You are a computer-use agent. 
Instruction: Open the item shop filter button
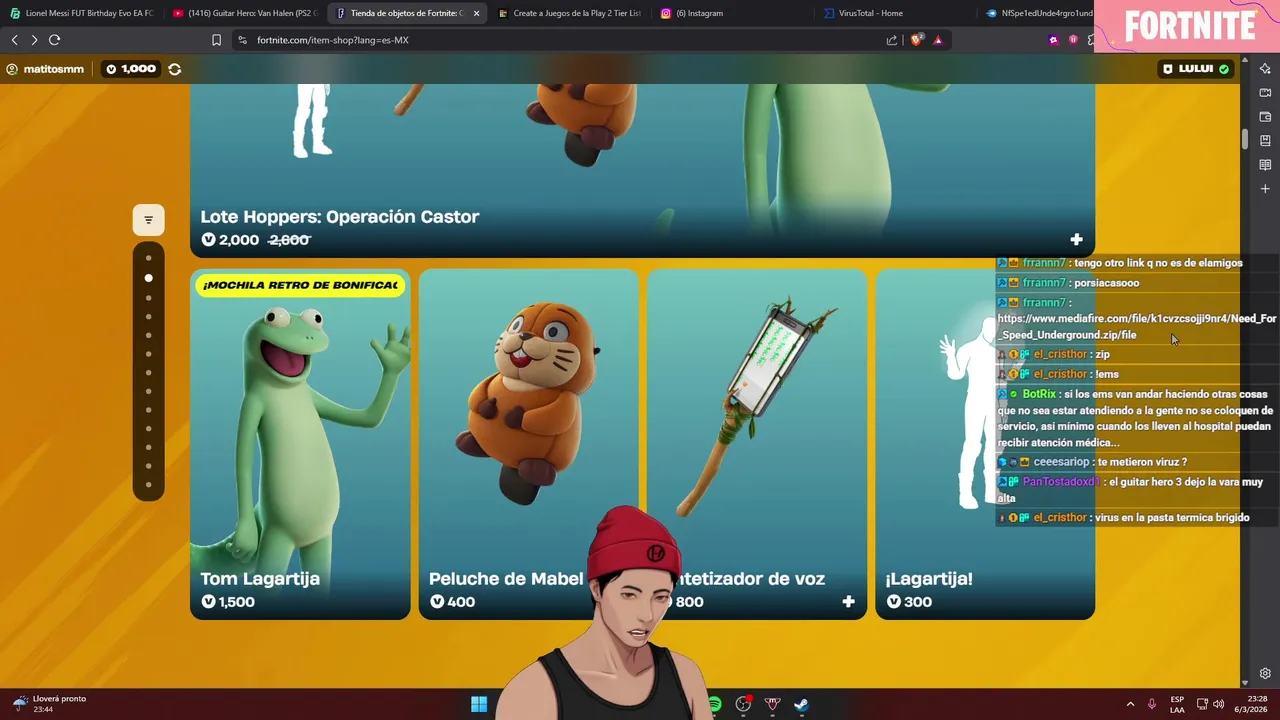coord(148,220)
